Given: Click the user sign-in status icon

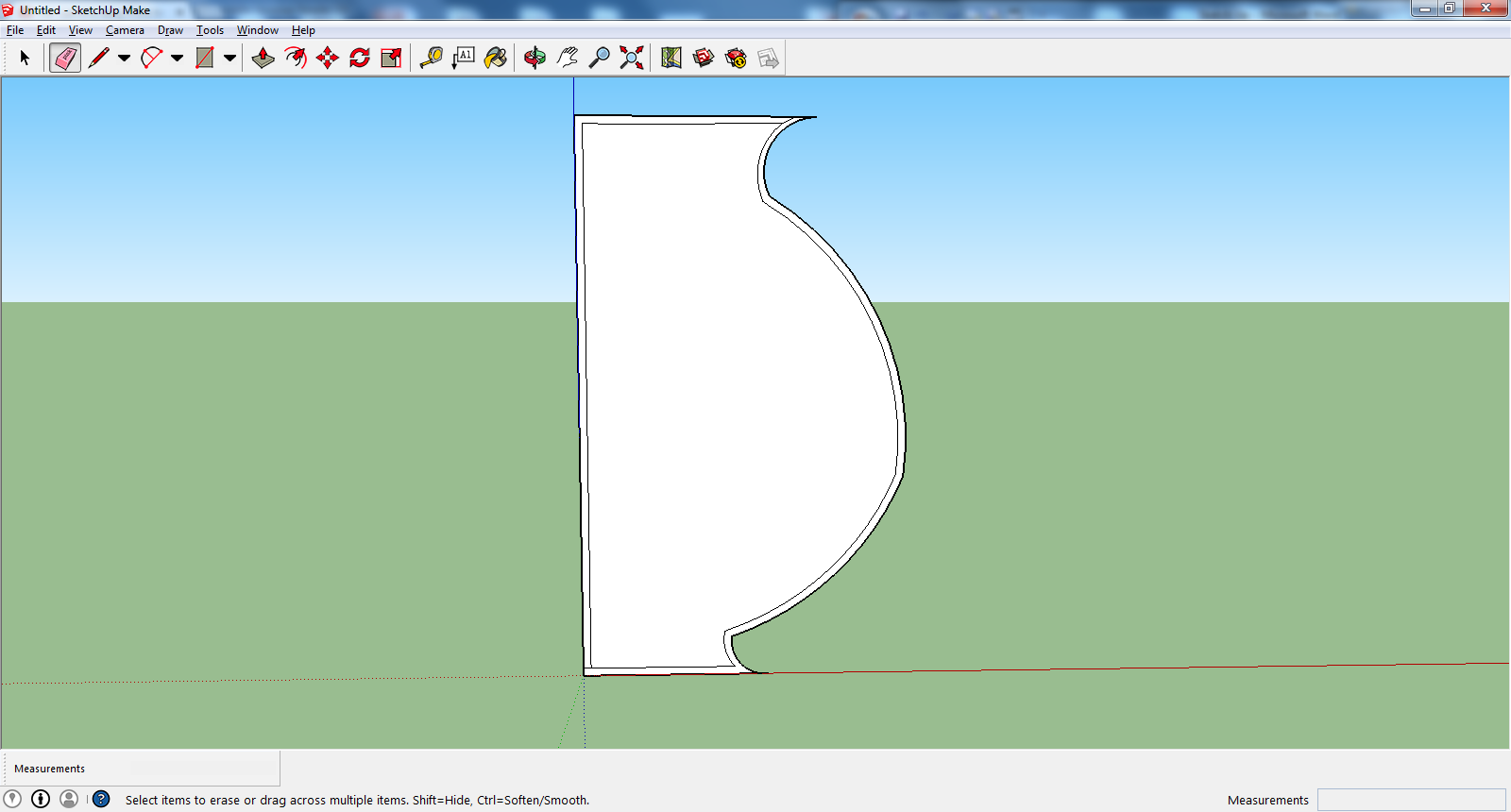Looking at the screenshot, I should (69, 799).
